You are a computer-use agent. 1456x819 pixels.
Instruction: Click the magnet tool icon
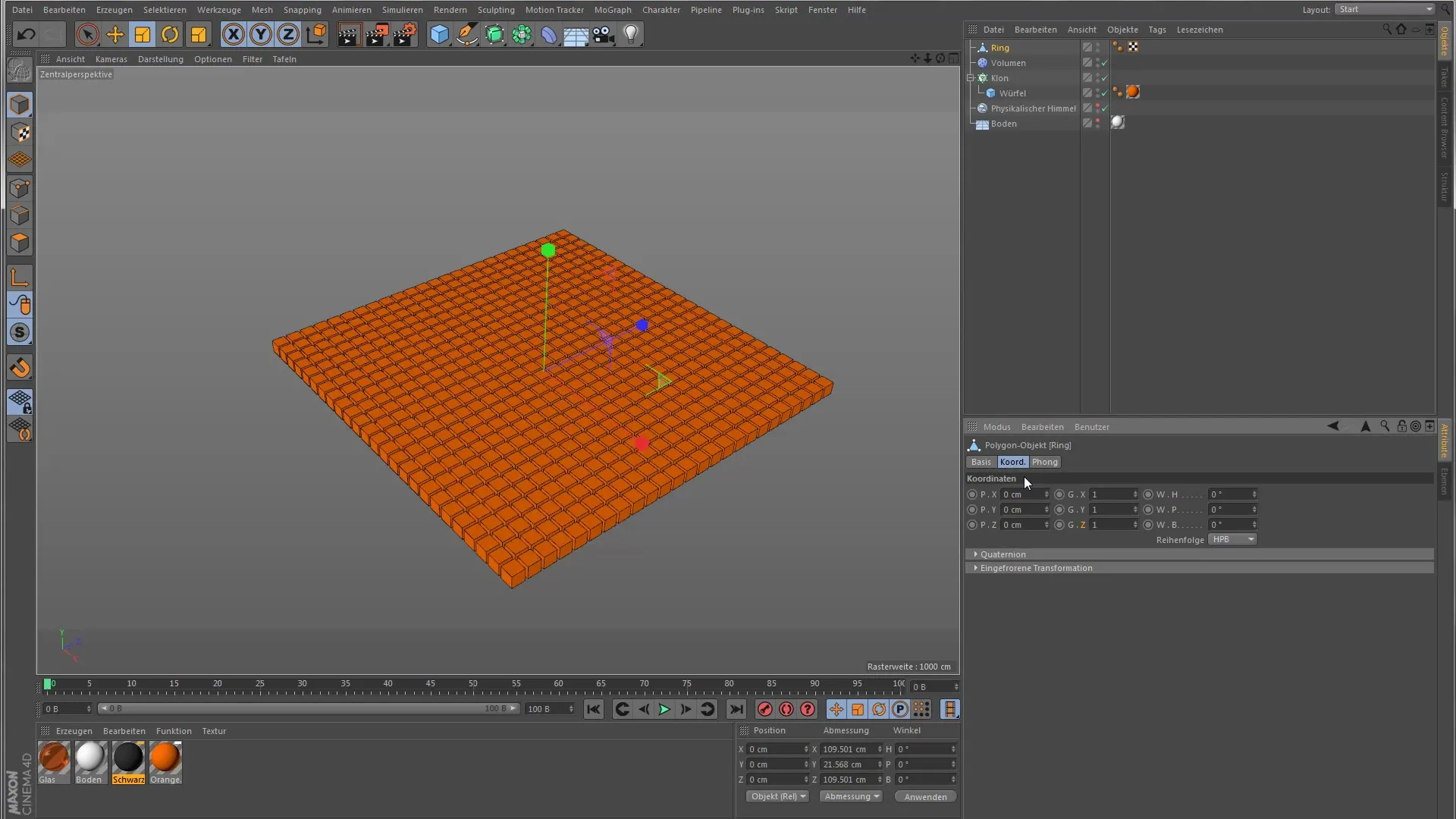(x=20, y=368)
